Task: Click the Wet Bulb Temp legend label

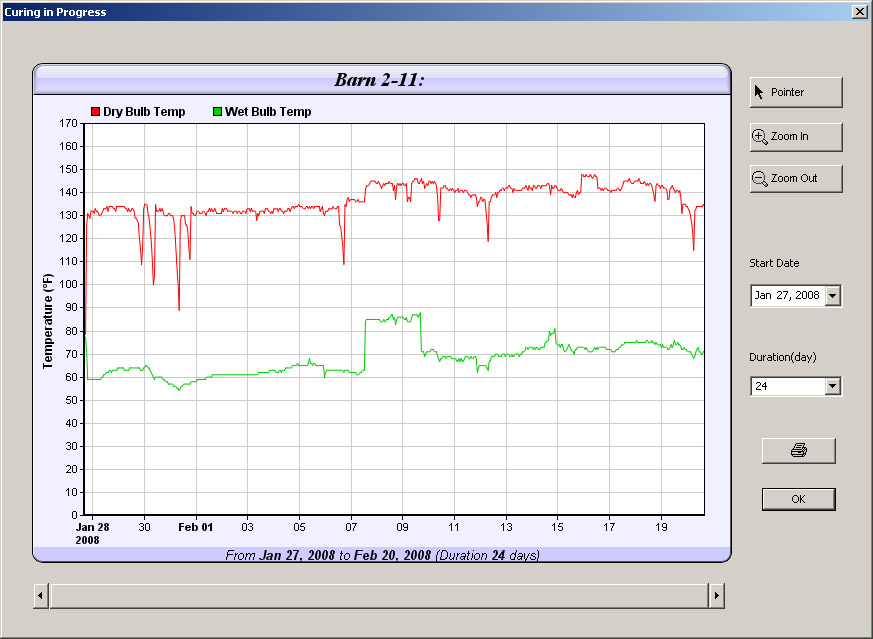Action: [268, 112]
